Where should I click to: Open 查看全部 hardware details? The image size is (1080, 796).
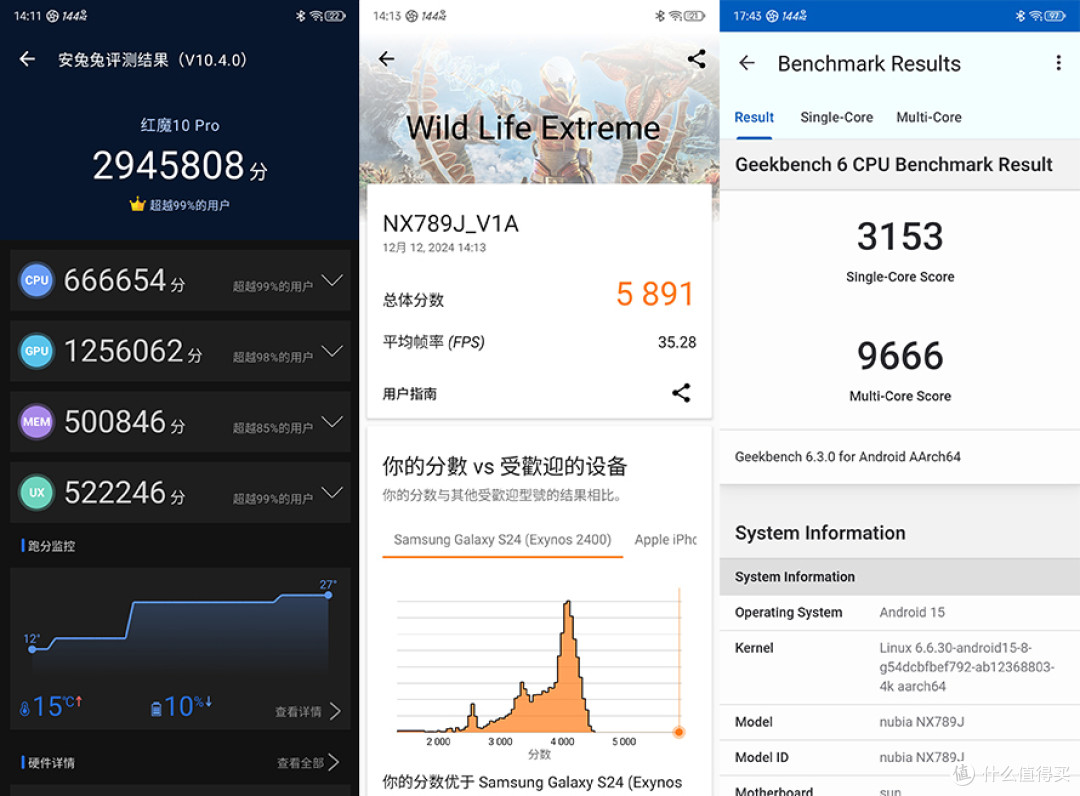pos(307,762)
